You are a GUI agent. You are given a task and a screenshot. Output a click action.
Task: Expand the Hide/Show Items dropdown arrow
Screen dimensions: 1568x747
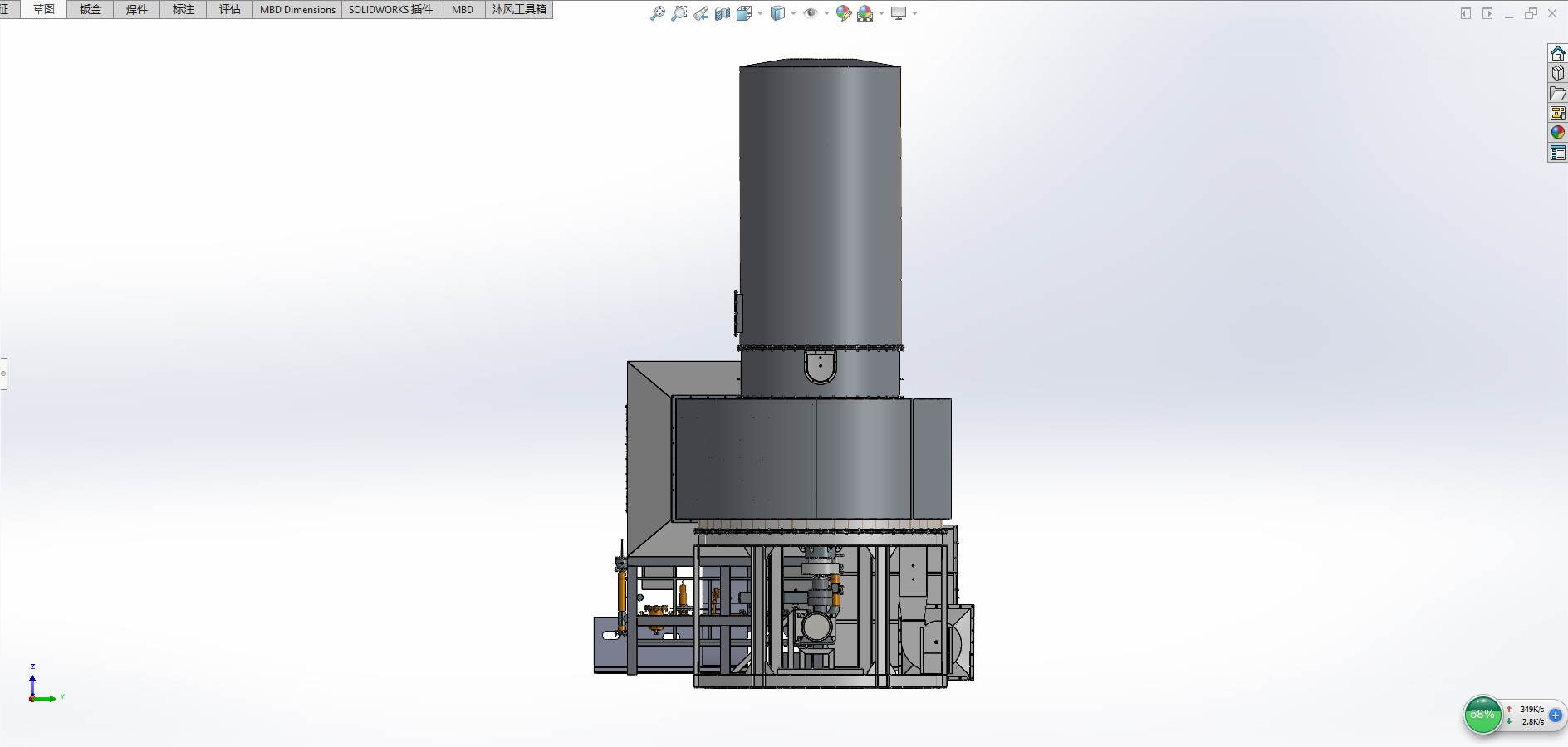point(826,13)
